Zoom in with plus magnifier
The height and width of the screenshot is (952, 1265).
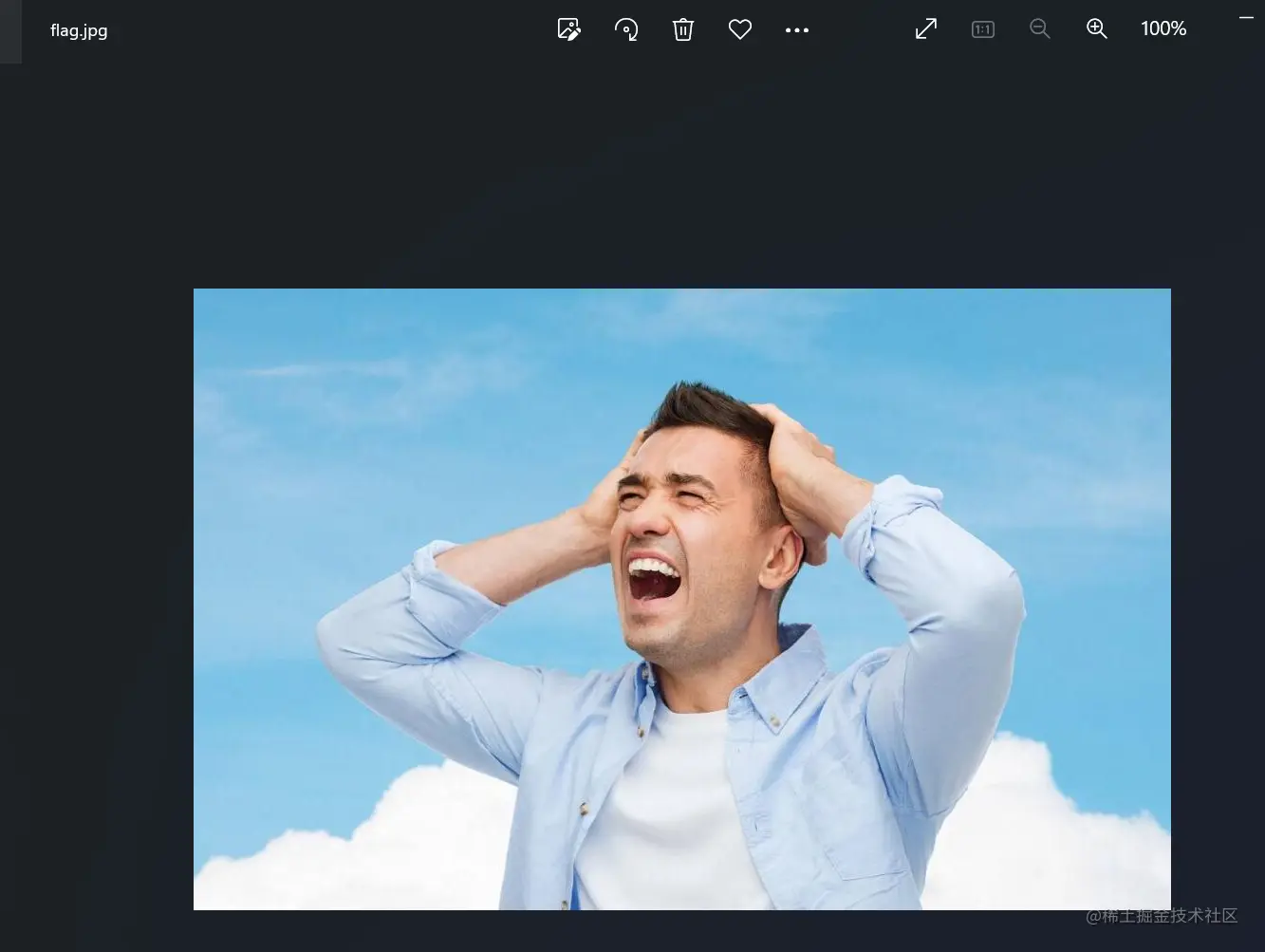[1097, 29]
